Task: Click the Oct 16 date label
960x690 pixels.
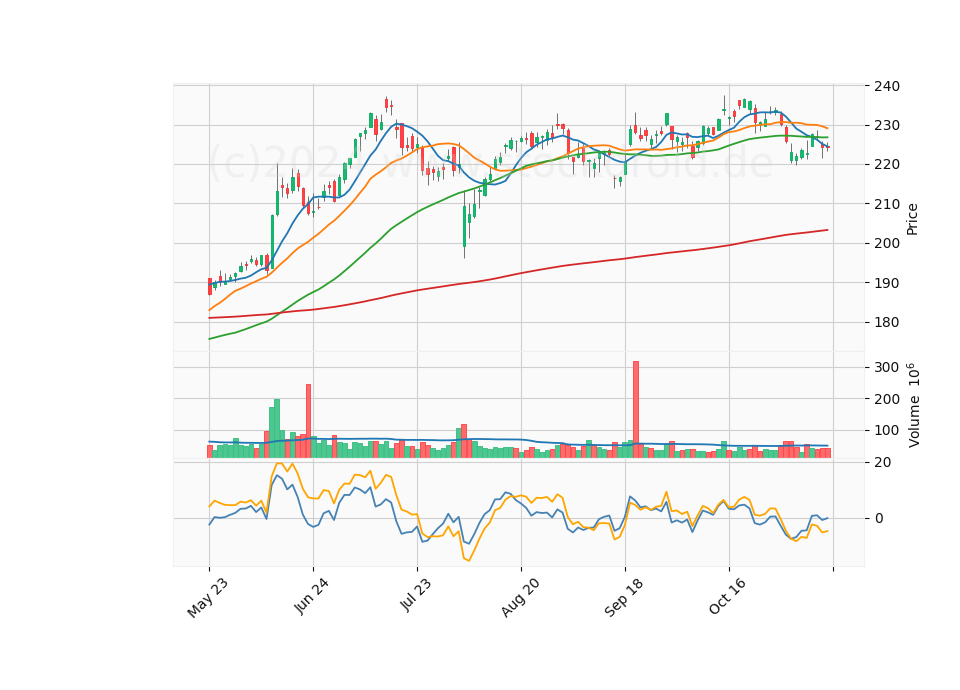Action: point(728,596)
